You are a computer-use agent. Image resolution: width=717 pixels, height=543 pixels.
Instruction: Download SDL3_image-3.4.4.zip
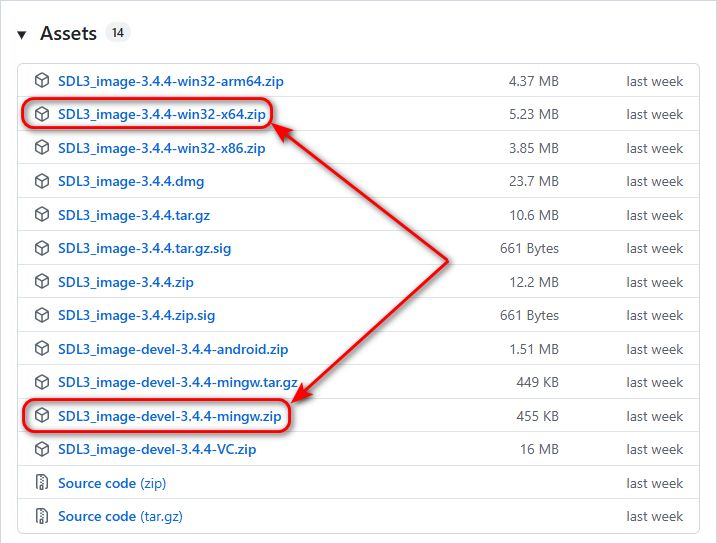[x=126, y=282]
